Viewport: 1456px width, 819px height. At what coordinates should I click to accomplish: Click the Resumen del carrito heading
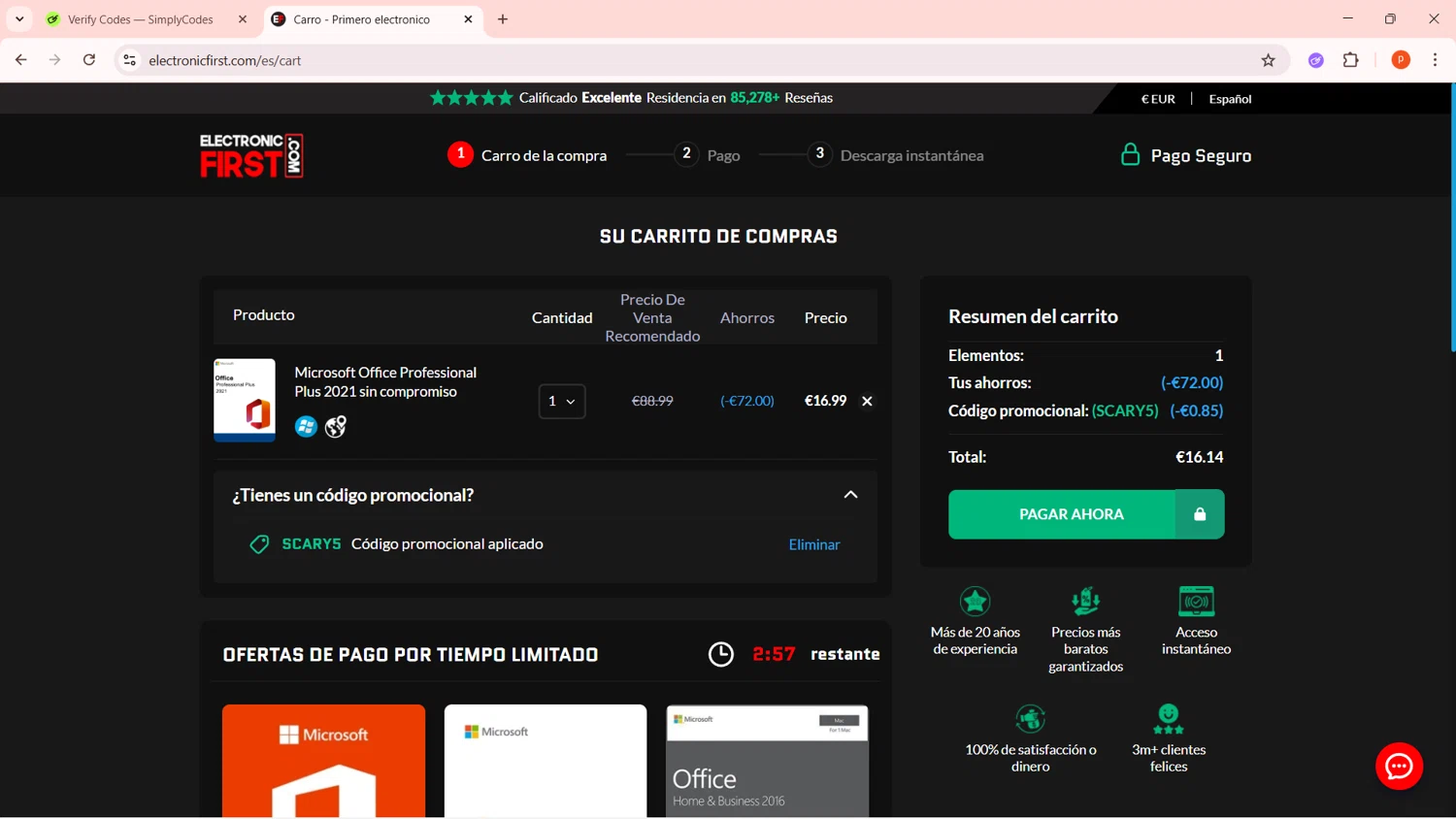pyautogui.click(x=1033, y=316)
